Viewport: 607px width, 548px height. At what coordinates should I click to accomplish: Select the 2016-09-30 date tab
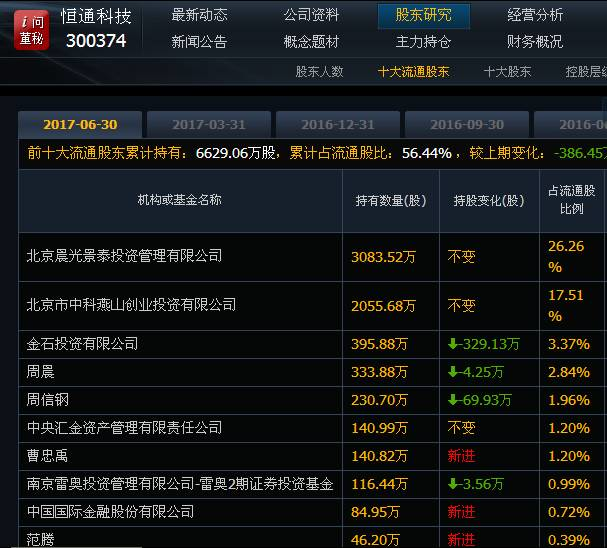coord(467,125)
